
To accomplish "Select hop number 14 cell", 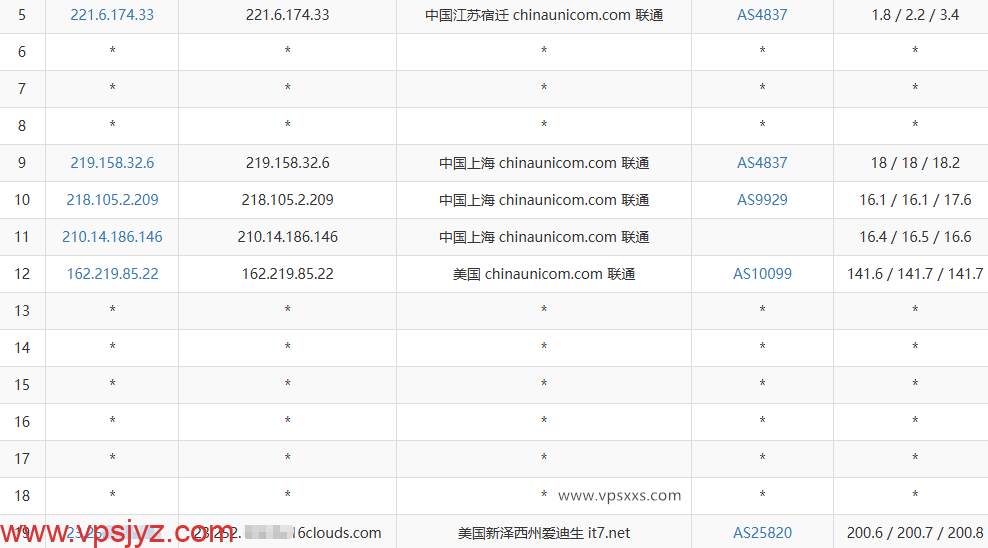I will pyautogui.click(x=22, y=348).
